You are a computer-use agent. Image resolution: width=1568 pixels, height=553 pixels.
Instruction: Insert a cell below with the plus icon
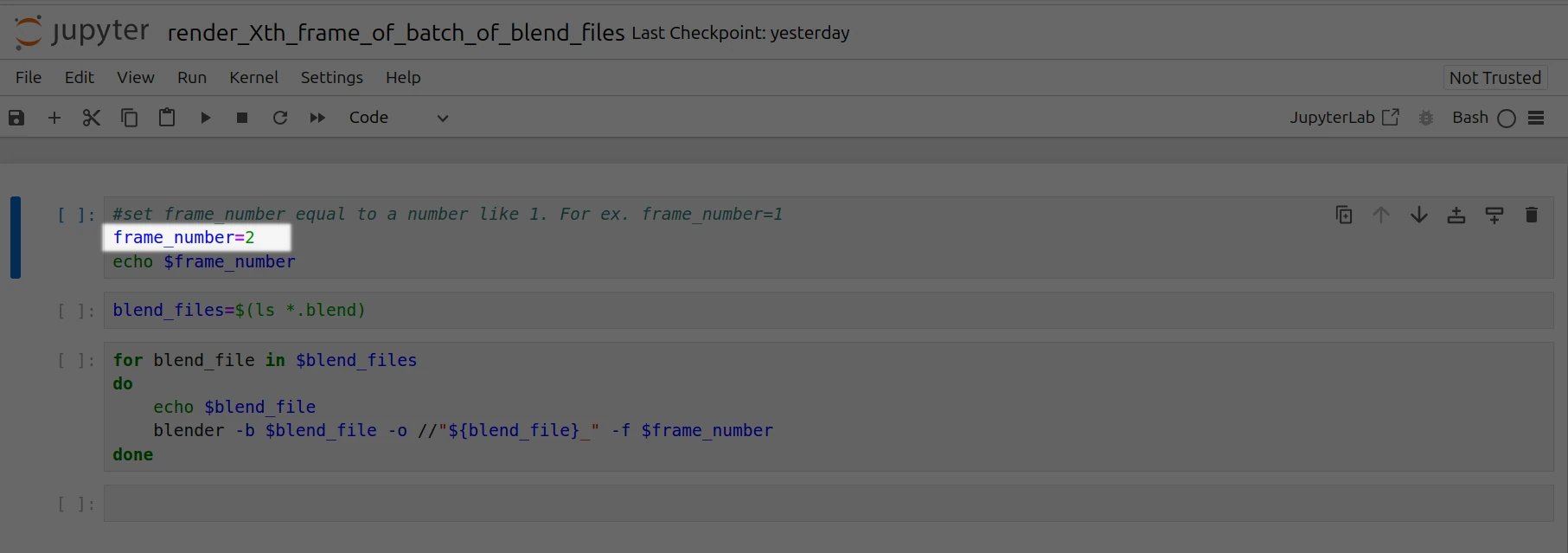(x=54, y=118)
